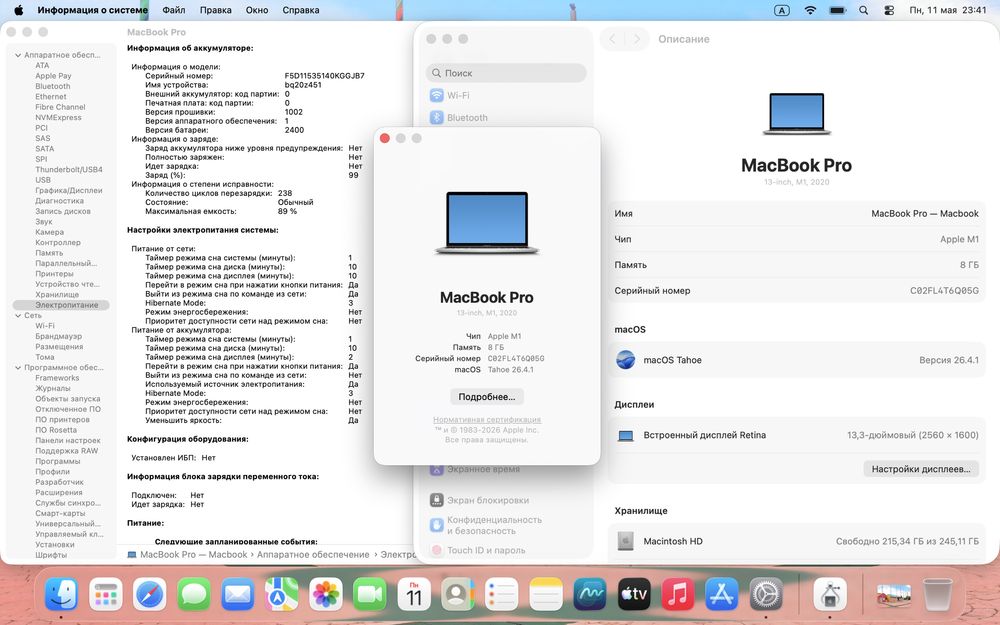The height and width of the screenshot is (625, 1000).
Task: Open Finder from the dock
Action: [x=61, y=594]
